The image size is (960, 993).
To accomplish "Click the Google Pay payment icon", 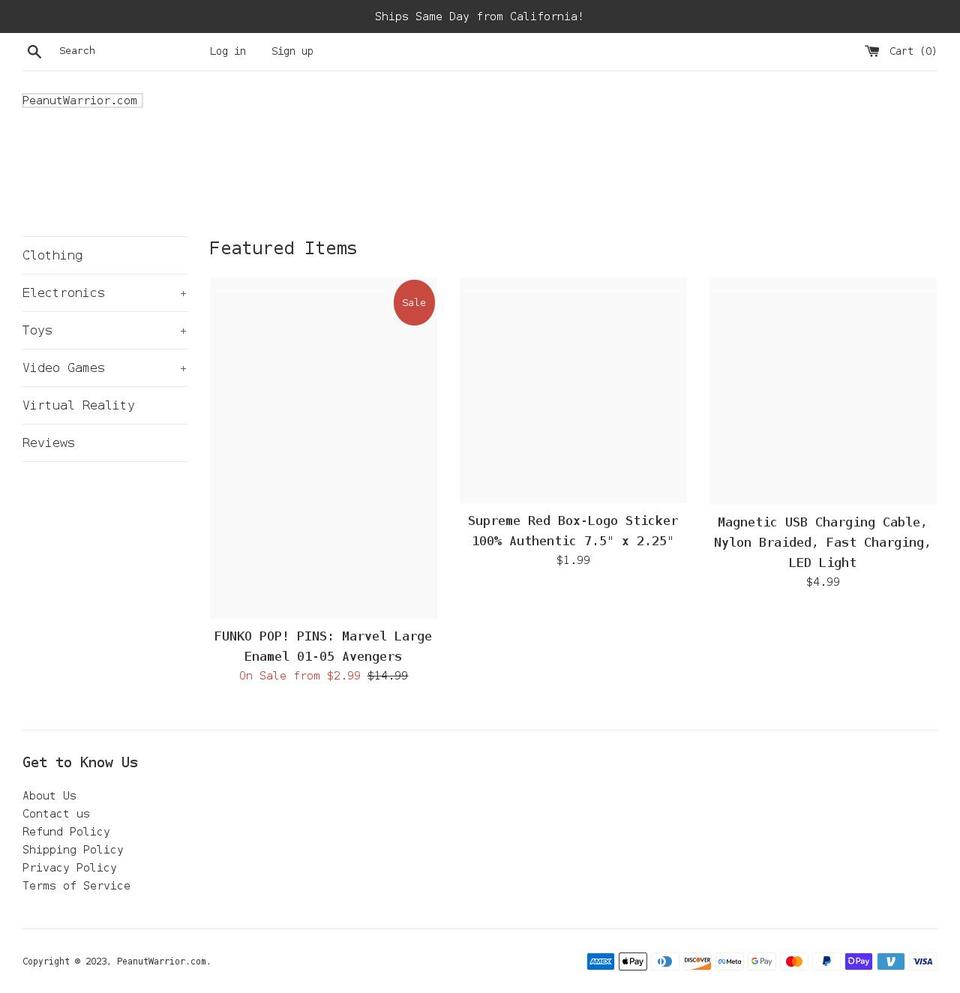I will 762,961.
